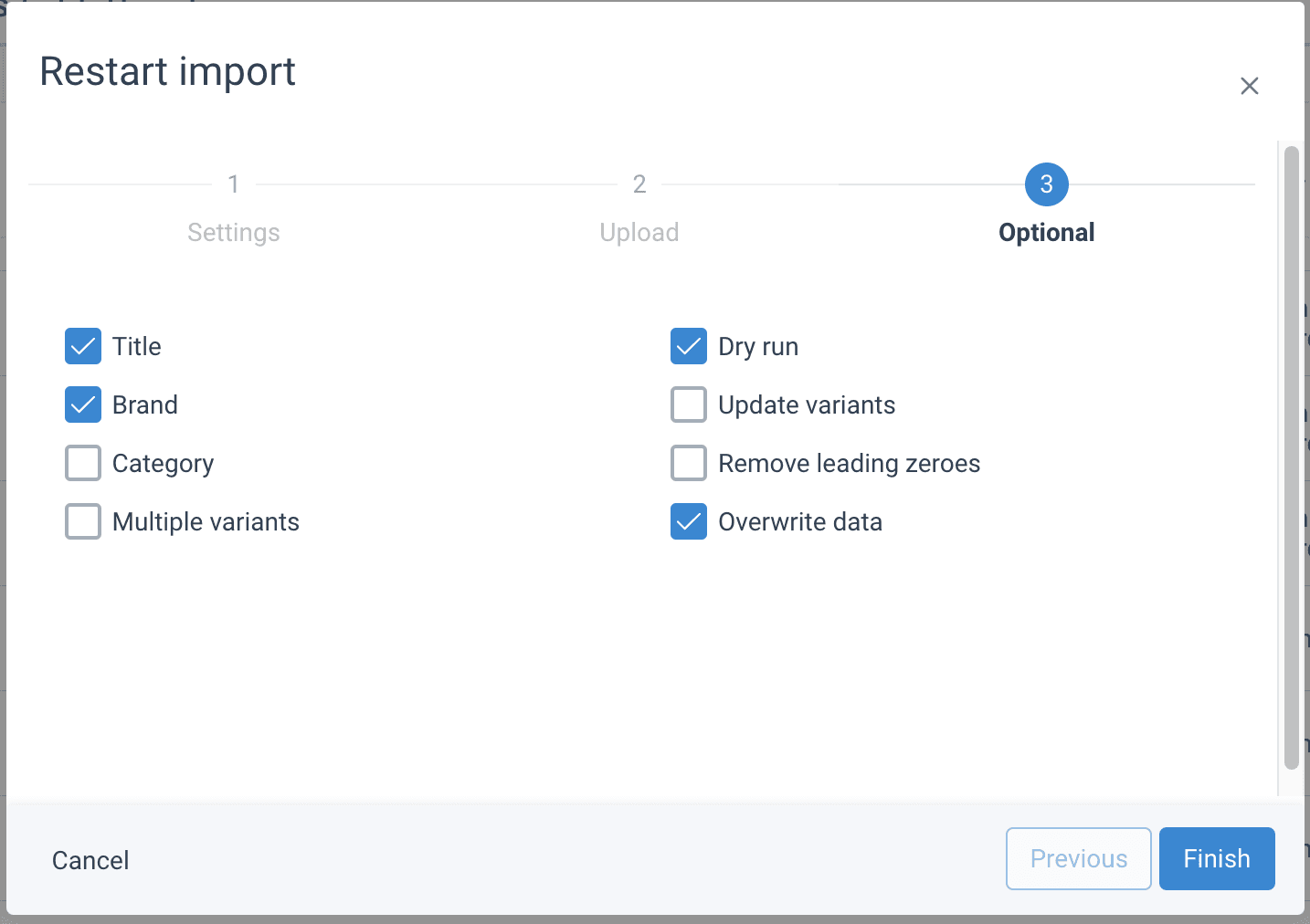
Task: Uncheck the Brand checkbox
Action: 83,405
